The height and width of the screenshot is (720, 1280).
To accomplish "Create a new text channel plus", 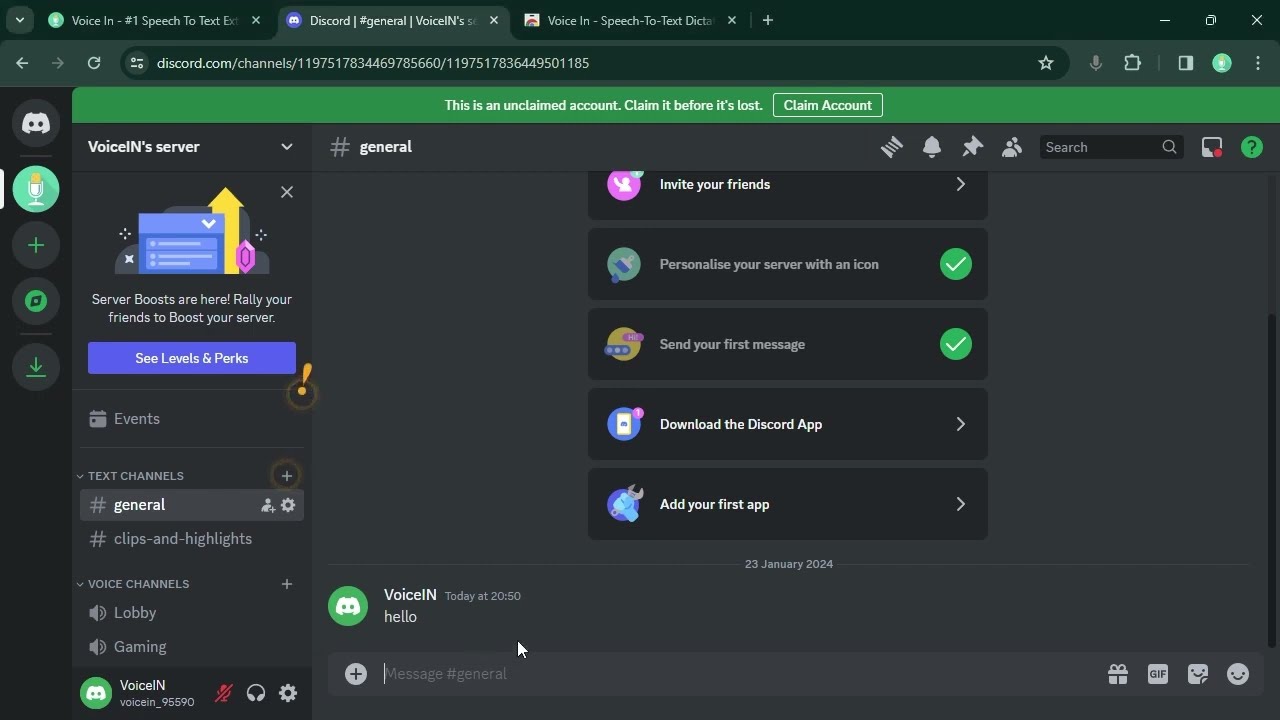I will 287,475.
